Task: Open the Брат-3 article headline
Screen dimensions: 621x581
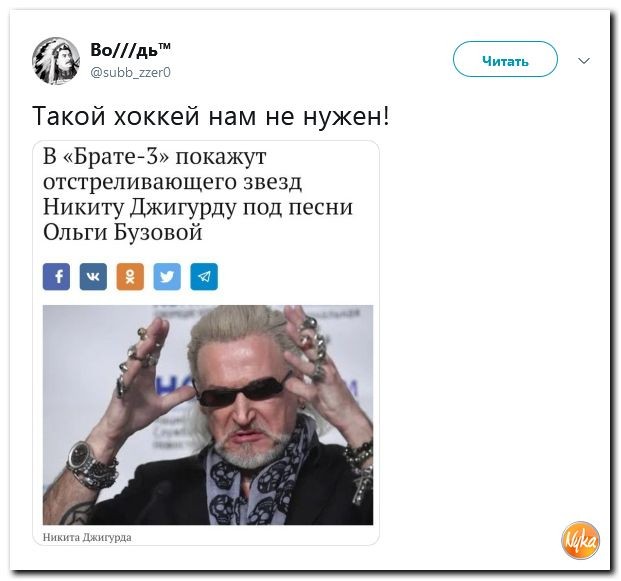Action: click(198, 194)
